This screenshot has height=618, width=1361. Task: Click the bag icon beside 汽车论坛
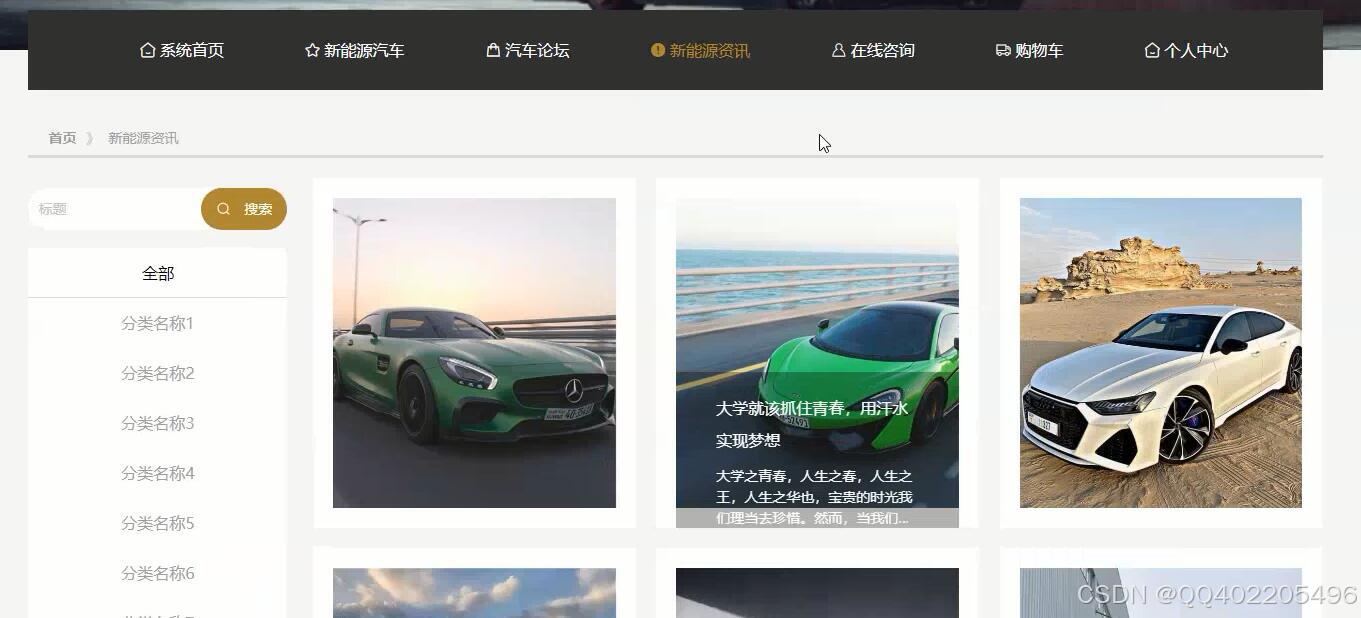click(493, 50)
